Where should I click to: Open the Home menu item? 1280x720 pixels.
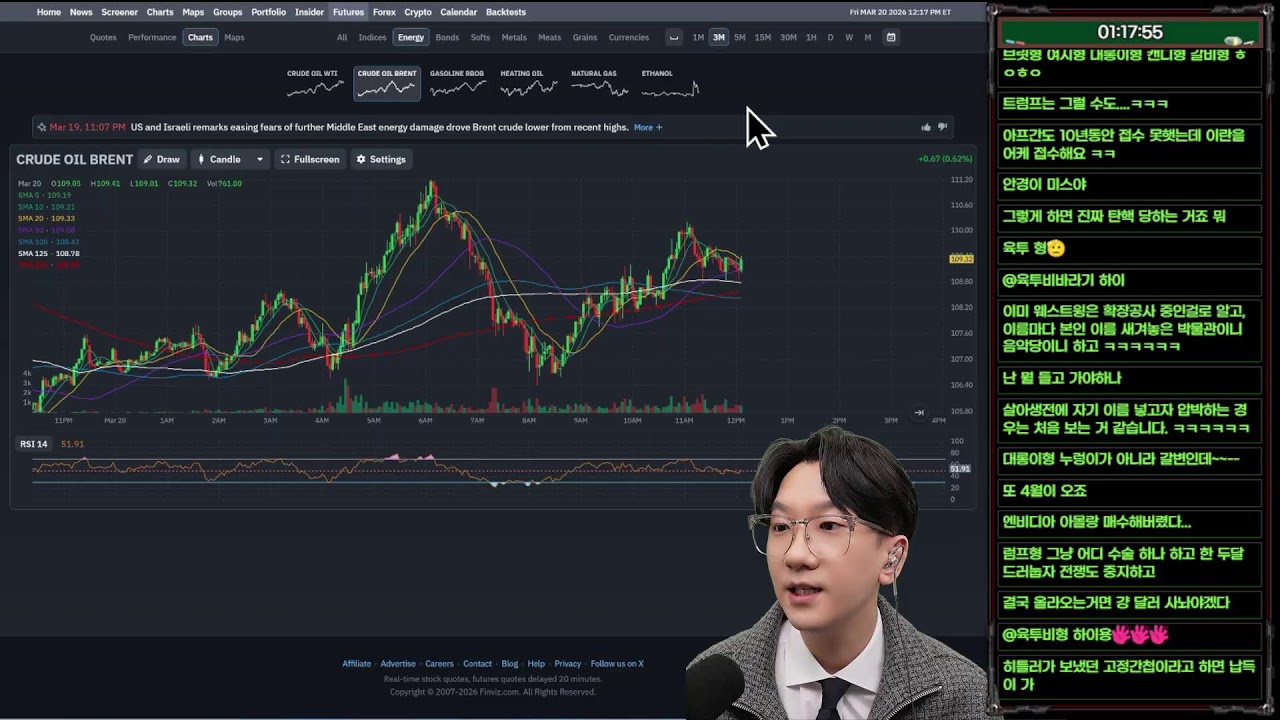(48, 12)
